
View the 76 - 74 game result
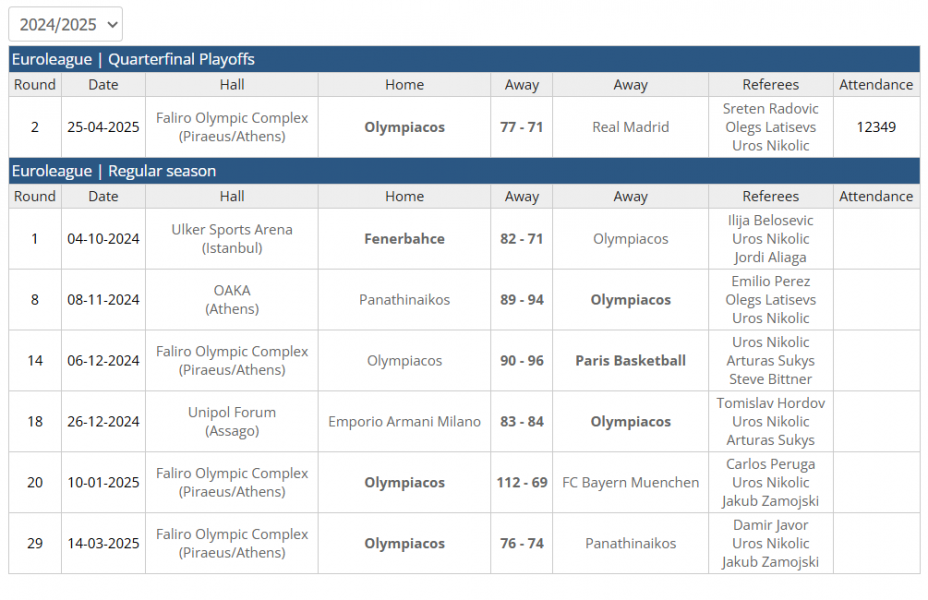pyautogui.click(x=521, y=544)
